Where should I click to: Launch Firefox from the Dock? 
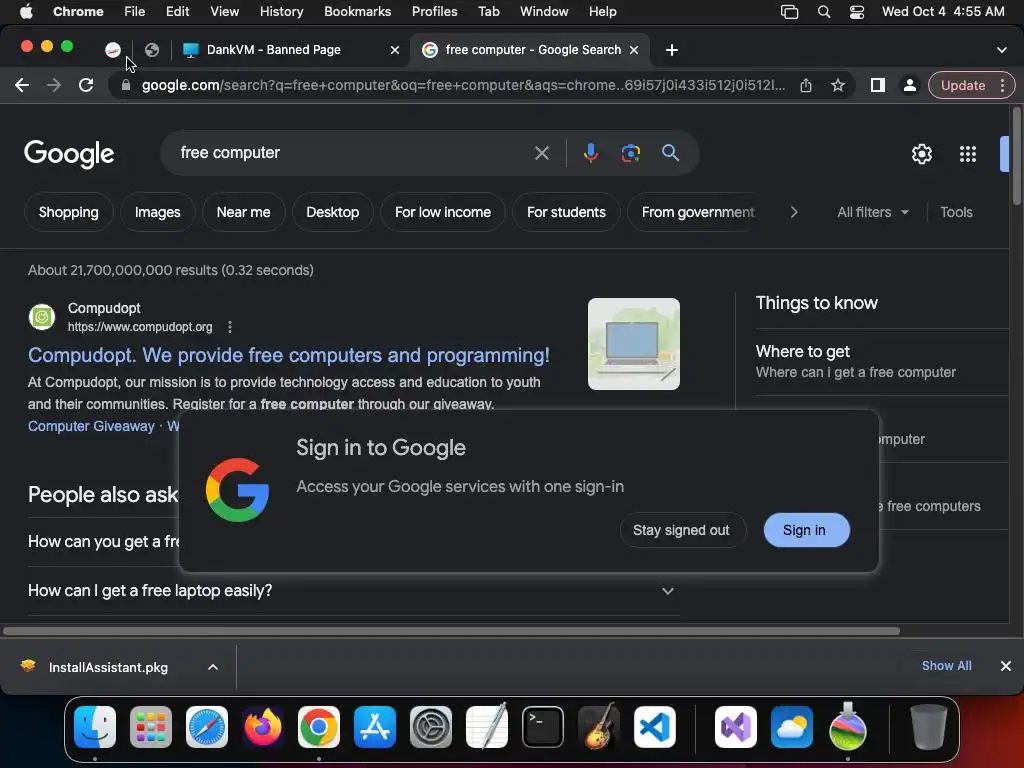pyautogui.click(x=263, y=727)
